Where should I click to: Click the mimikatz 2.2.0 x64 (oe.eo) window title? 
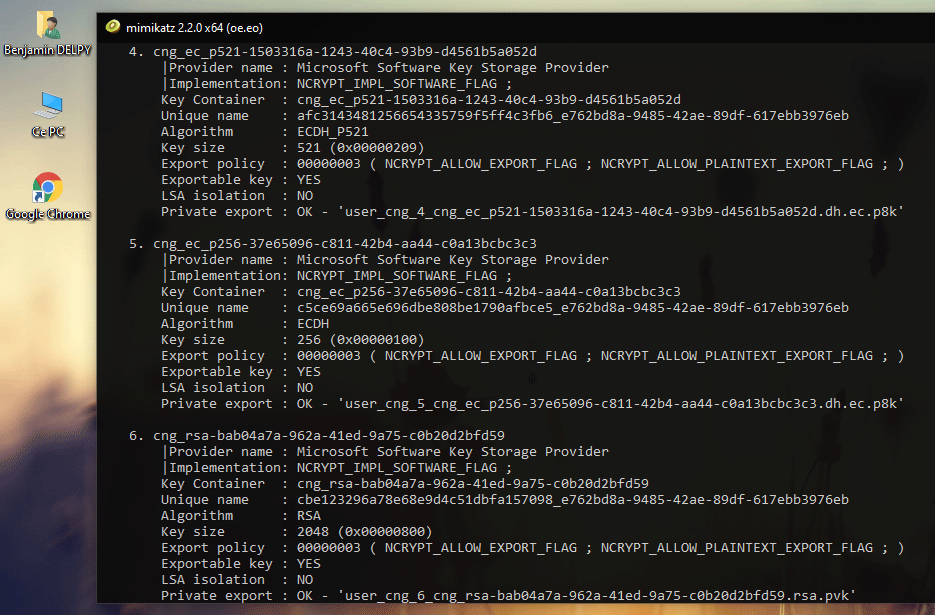click(194, 27)
